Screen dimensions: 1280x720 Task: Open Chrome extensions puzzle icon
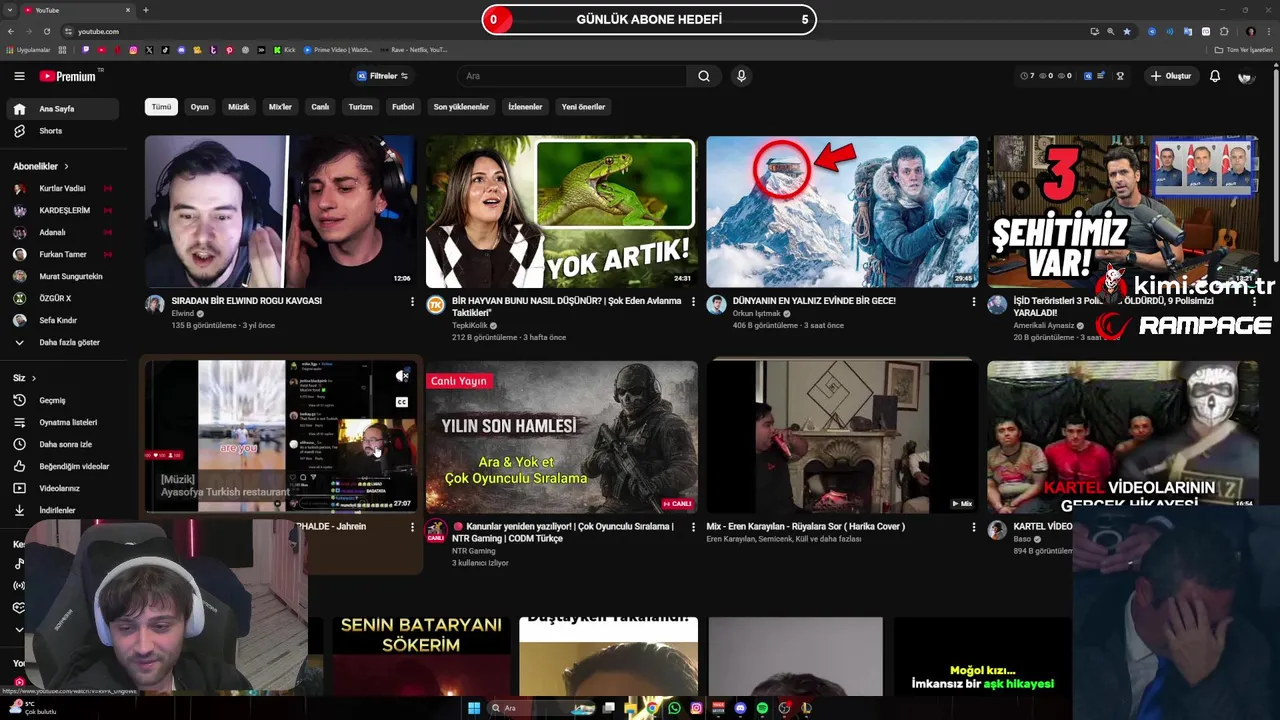pyautogui.click(x=1222, y=31)
